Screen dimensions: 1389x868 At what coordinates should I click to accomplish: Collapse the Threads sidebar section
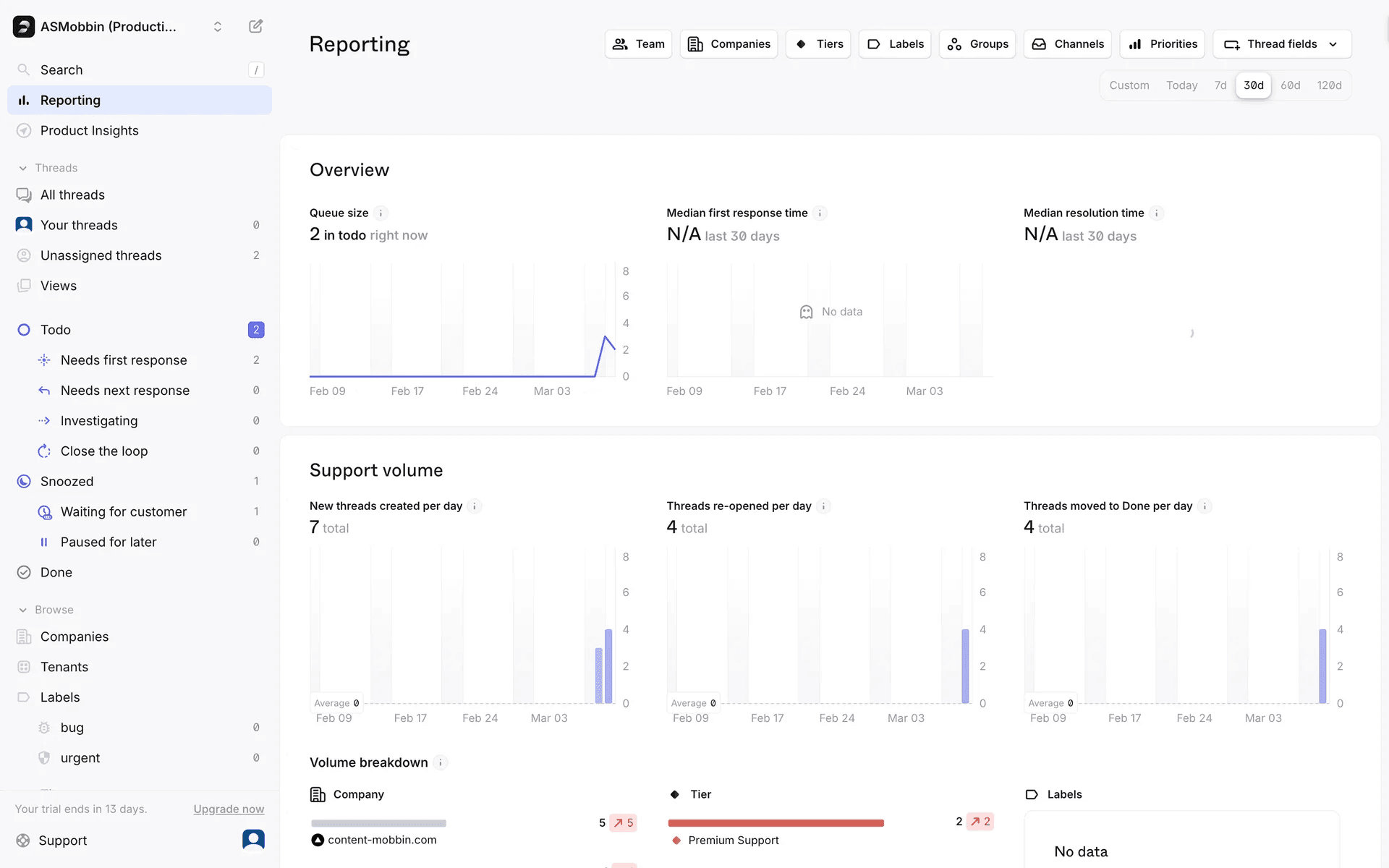coord(23,168)
